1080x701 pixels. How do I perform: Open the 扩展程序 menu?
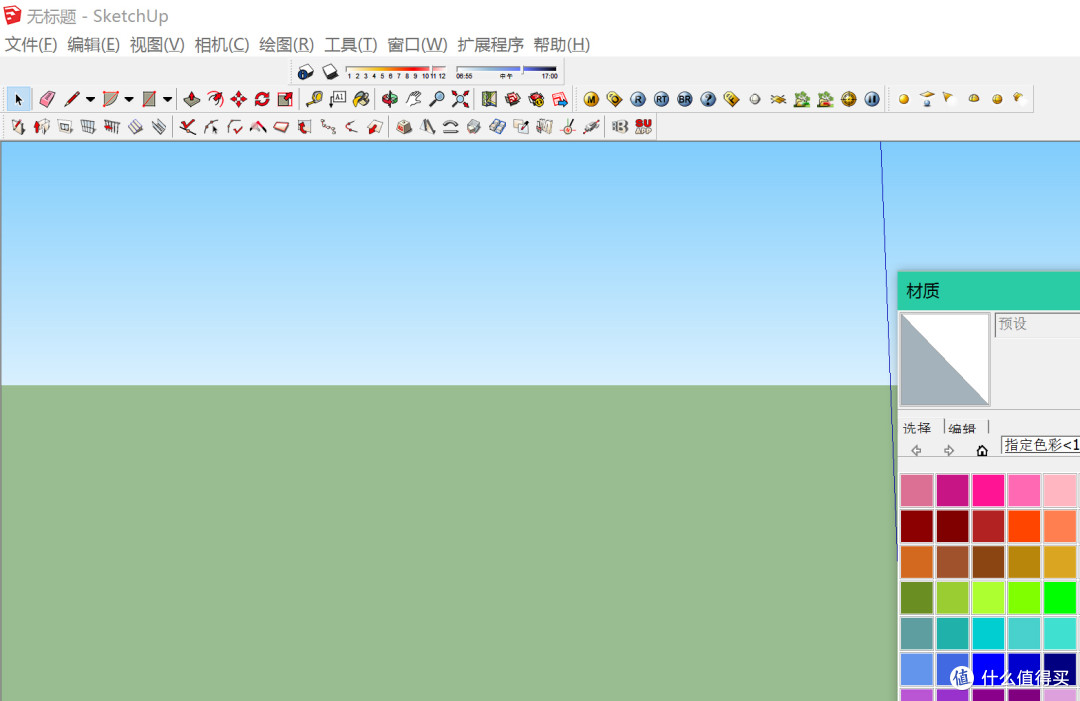490,45
